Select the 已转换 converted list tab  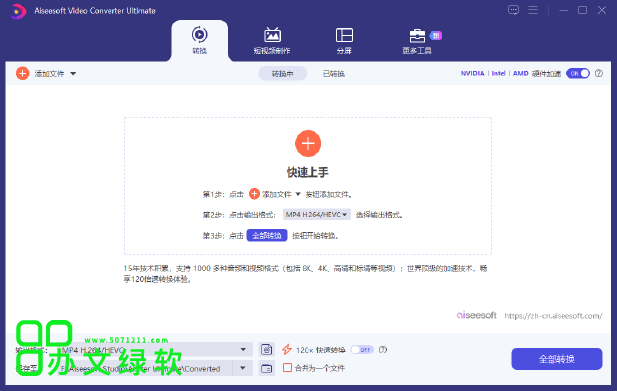334,74
